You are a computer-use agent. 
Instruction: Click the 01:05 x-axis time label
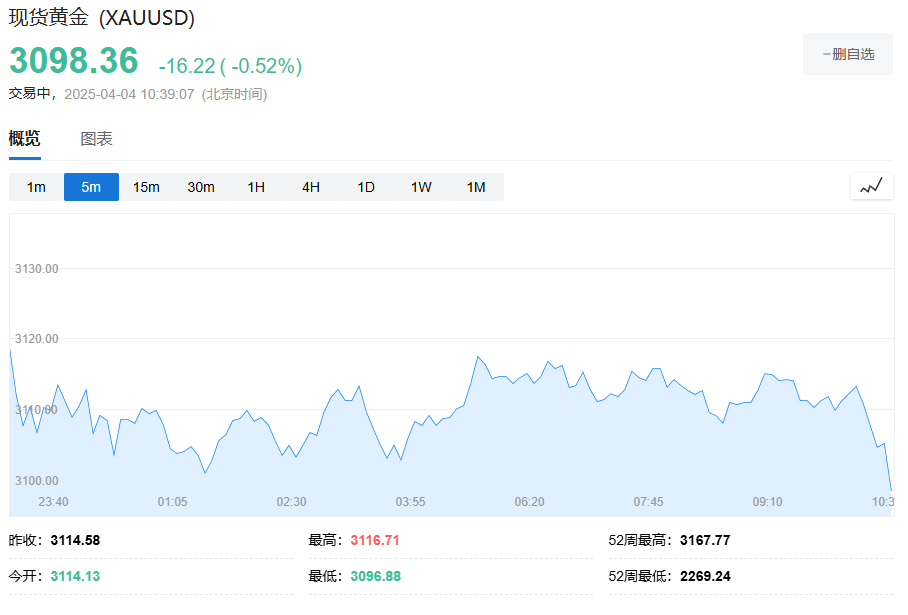pyautogui.click(x=173, y=501)
